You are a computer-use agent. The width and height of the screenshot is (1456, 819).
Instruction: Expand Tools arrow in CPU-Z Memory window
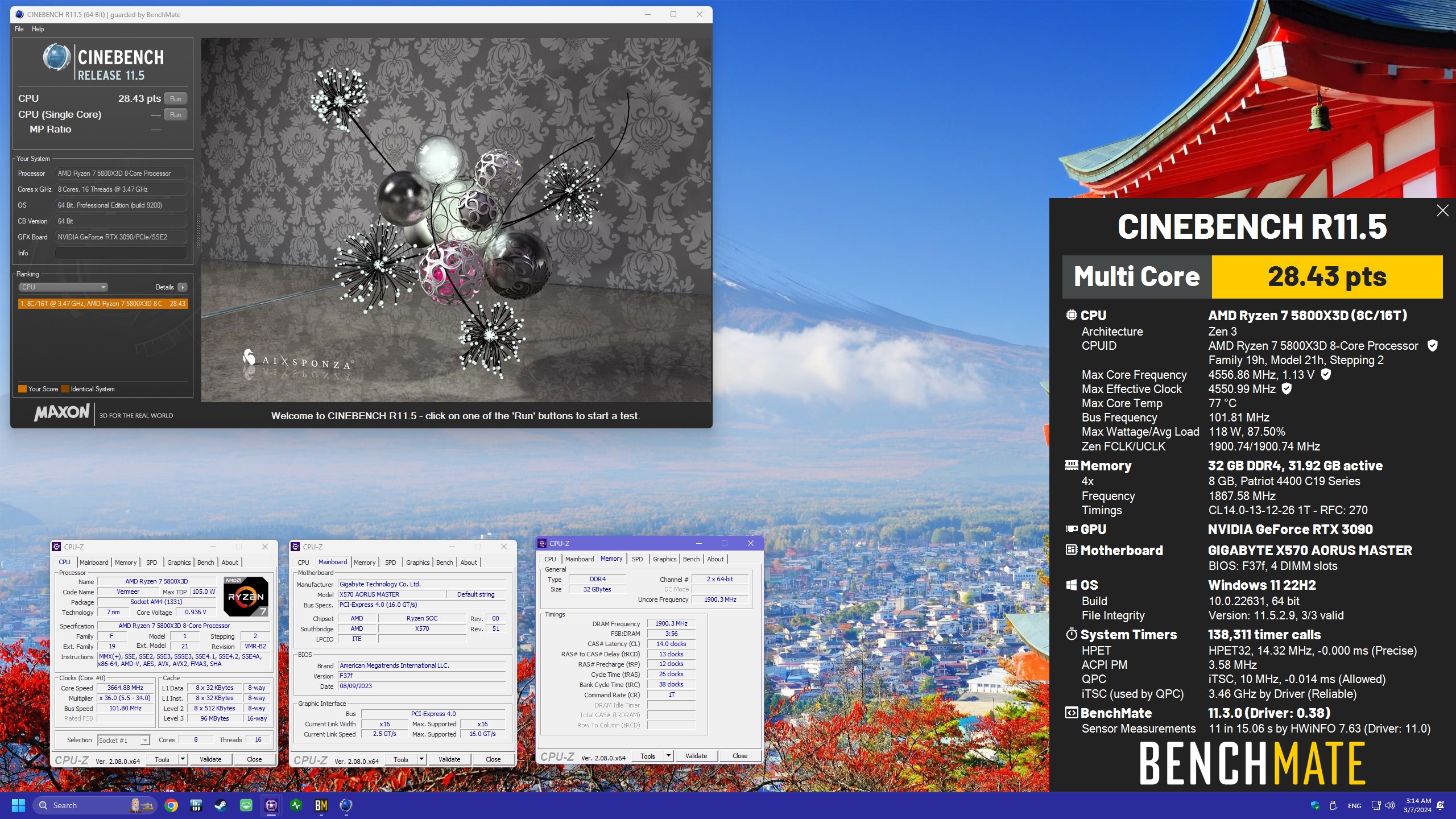(x=669, y=756)
